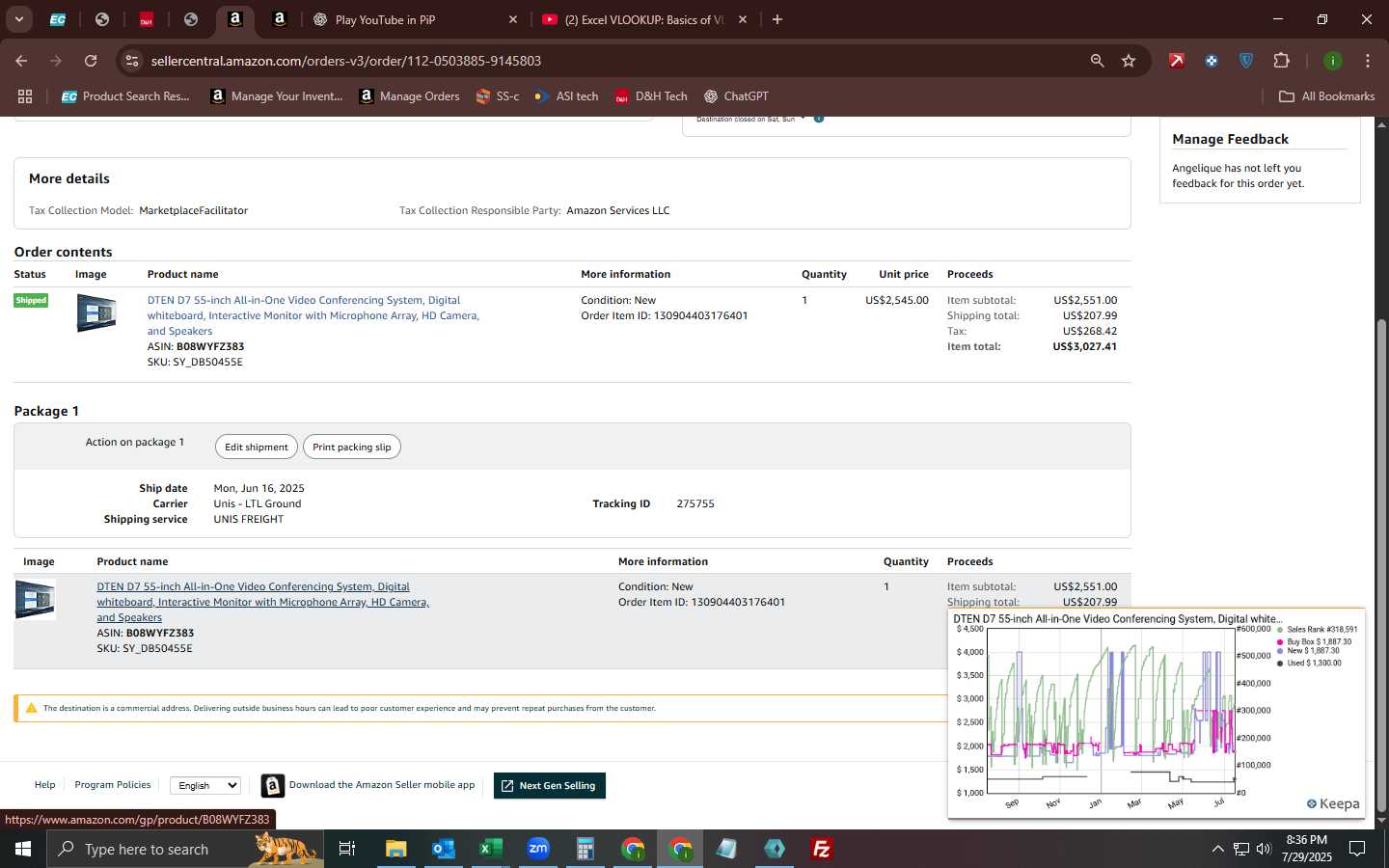The height and width of the screenshot is (868, 1389).
Task: Open Zoom from the taskbar
Action: tap(538, 849)
